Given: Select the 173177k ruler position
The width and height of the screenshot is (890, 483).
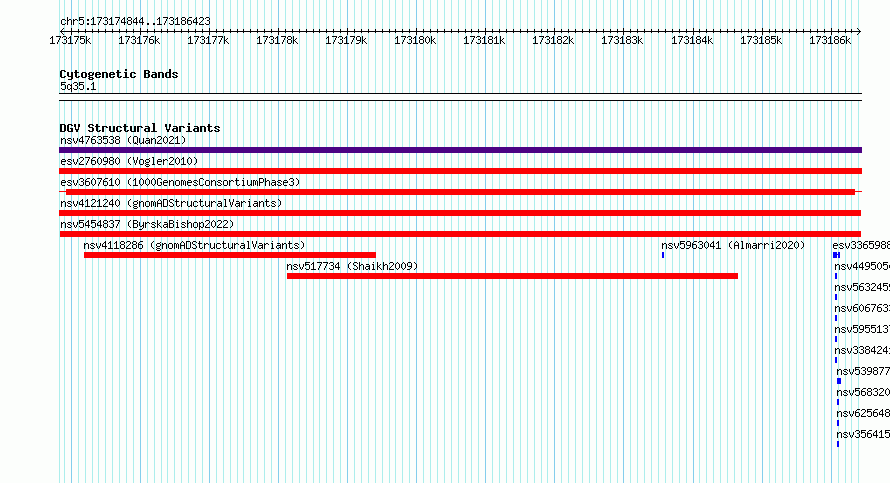Looking at the screenshot, I should coord(208,40).
